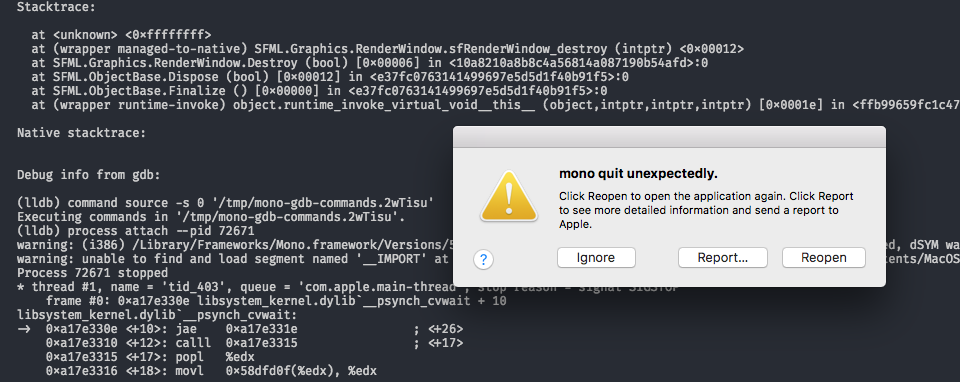The image size is (960, 382).
Task: Click the SFML.ObjectBase.Finalize stack frame line
Action: pyautogui.click(x=320, y=91)
